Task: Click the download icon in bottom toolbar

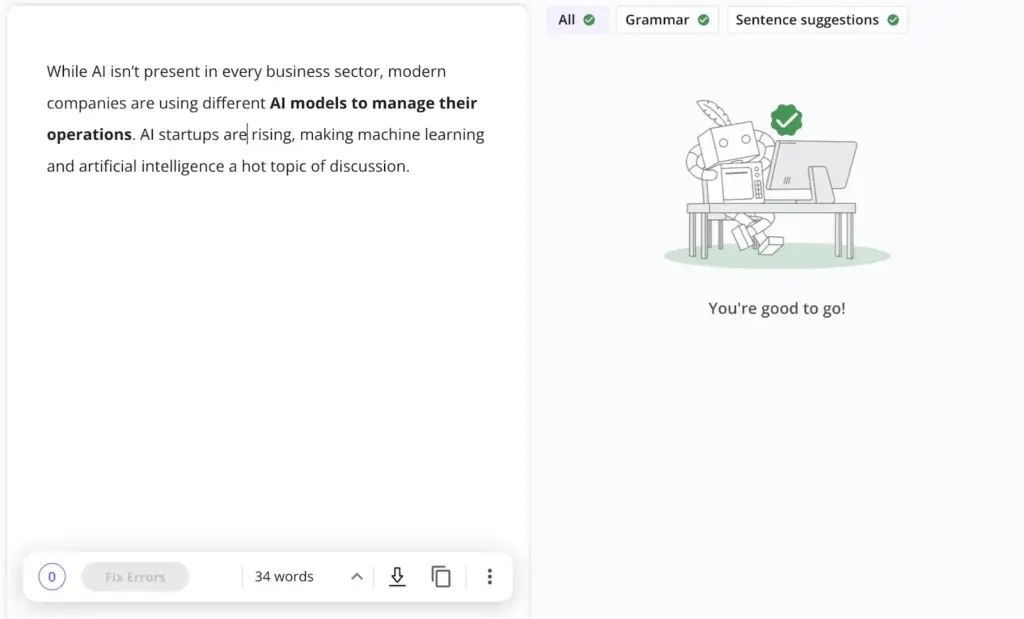Action: coord(397,577)
